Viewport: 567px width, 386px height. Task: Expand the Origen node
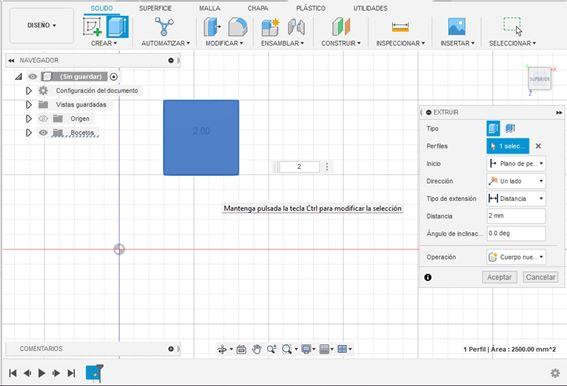pos(29,119)
